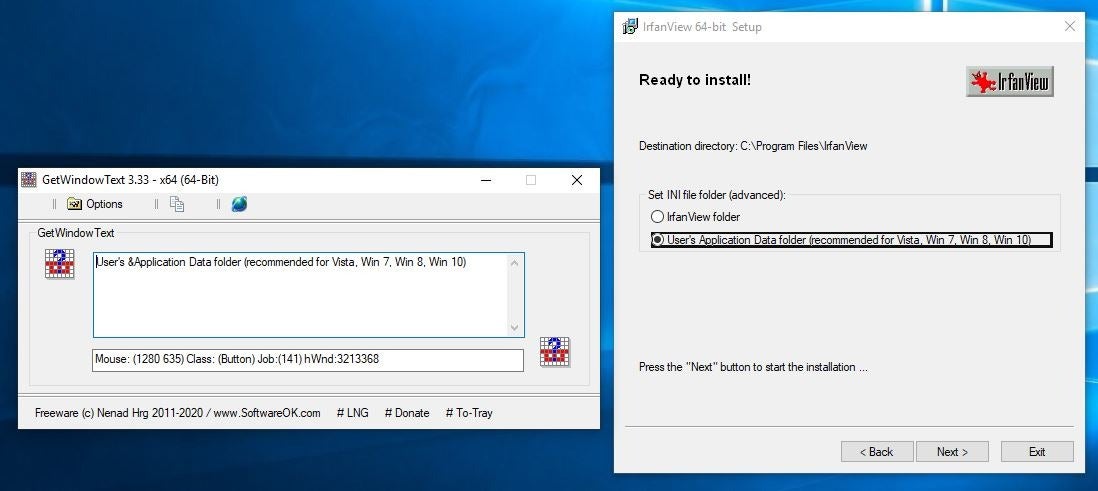Exit the IrfanView setup wizard
The width and height of the screenshot is (1098, 491).
coord(1037,452)
